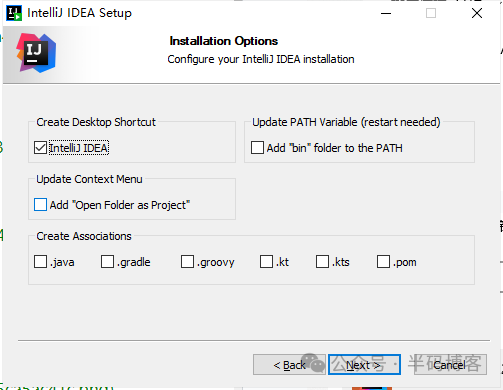Click the installer icon in title bar
The image size is (503, 390).
pyautogui.click(x=14, y=13)
